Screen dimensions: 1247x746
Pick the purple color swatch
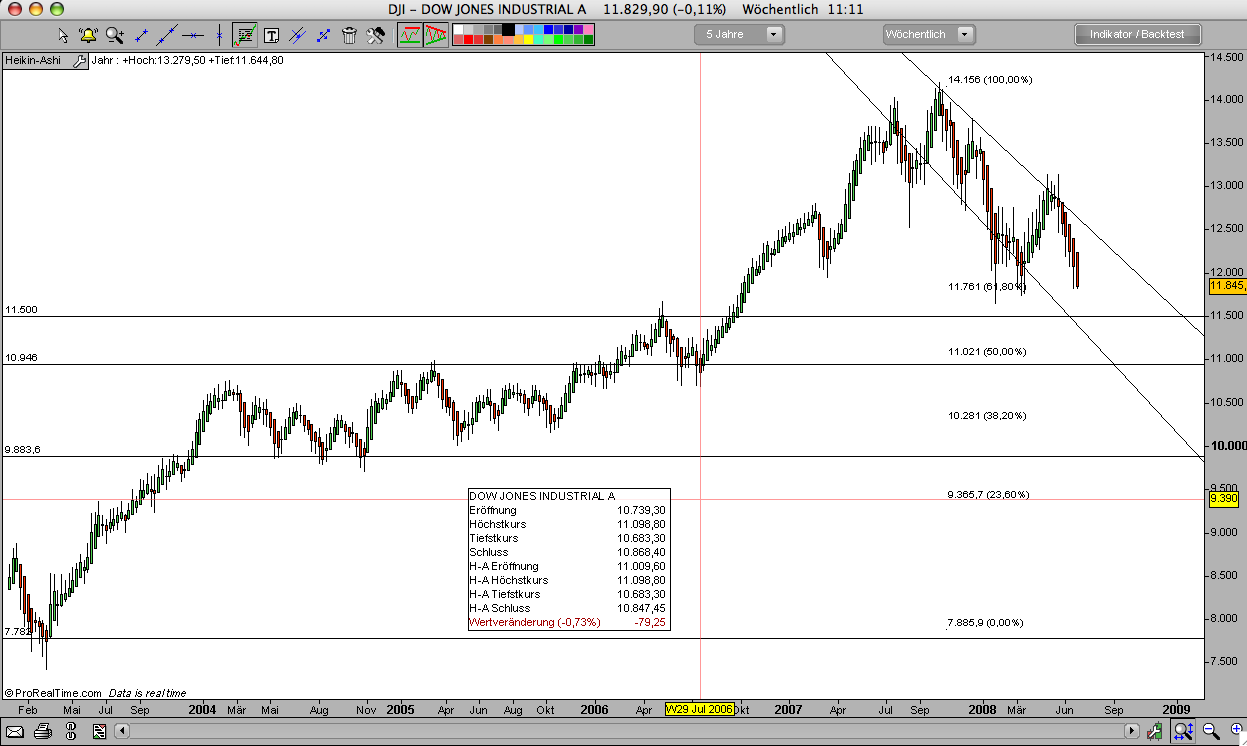pos(578,29)
